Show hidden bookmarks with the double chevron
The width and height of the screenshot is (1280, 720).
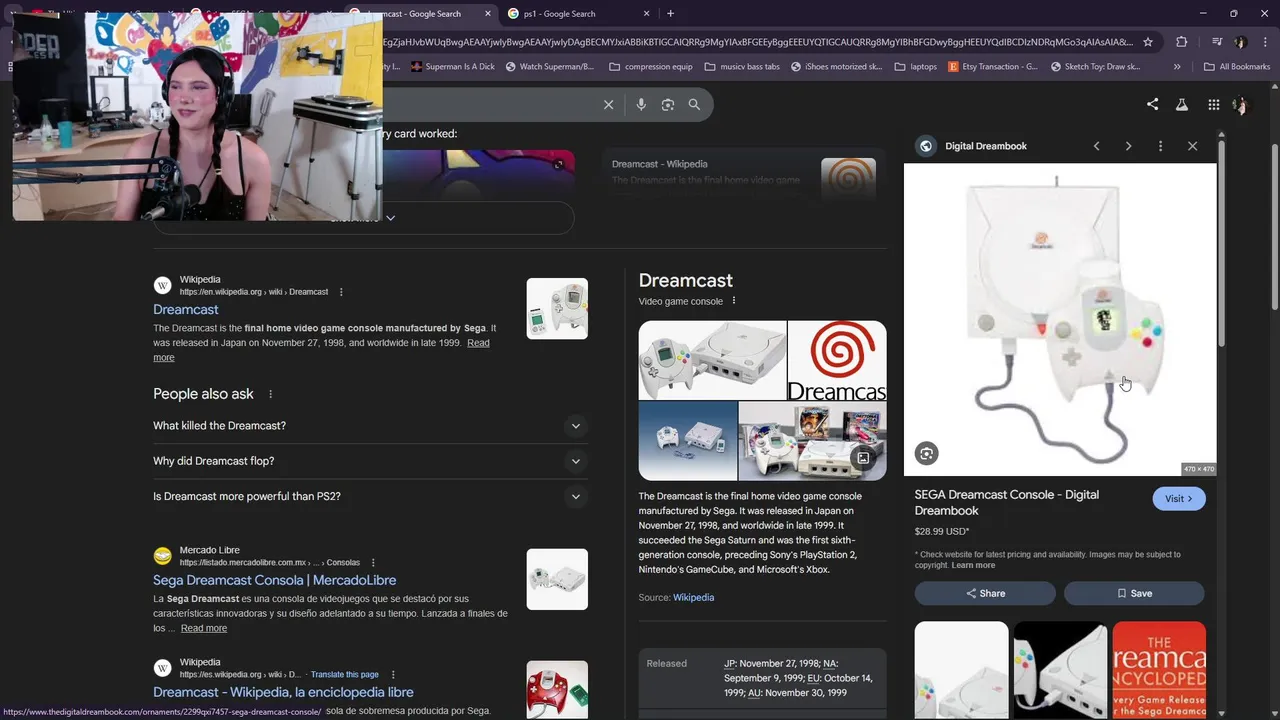coord(1177,67)
